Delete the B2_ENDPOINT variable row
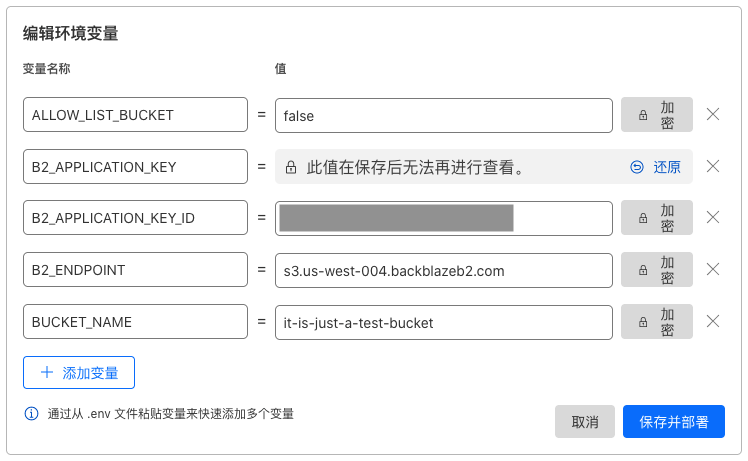 [713, 270]
